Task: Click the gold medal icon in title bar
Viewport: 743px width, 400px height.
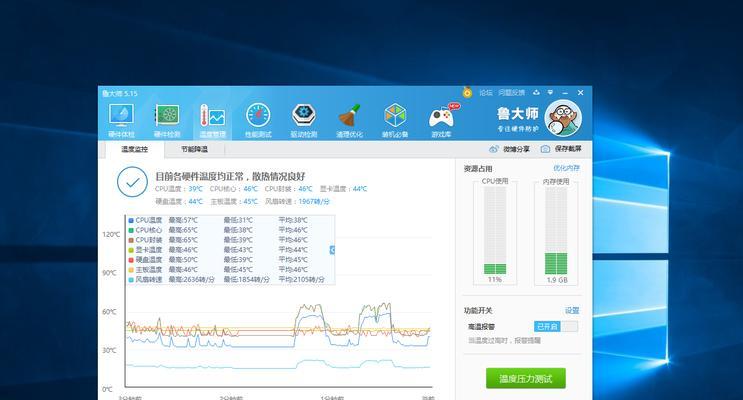Action: (x=467, y=92)
